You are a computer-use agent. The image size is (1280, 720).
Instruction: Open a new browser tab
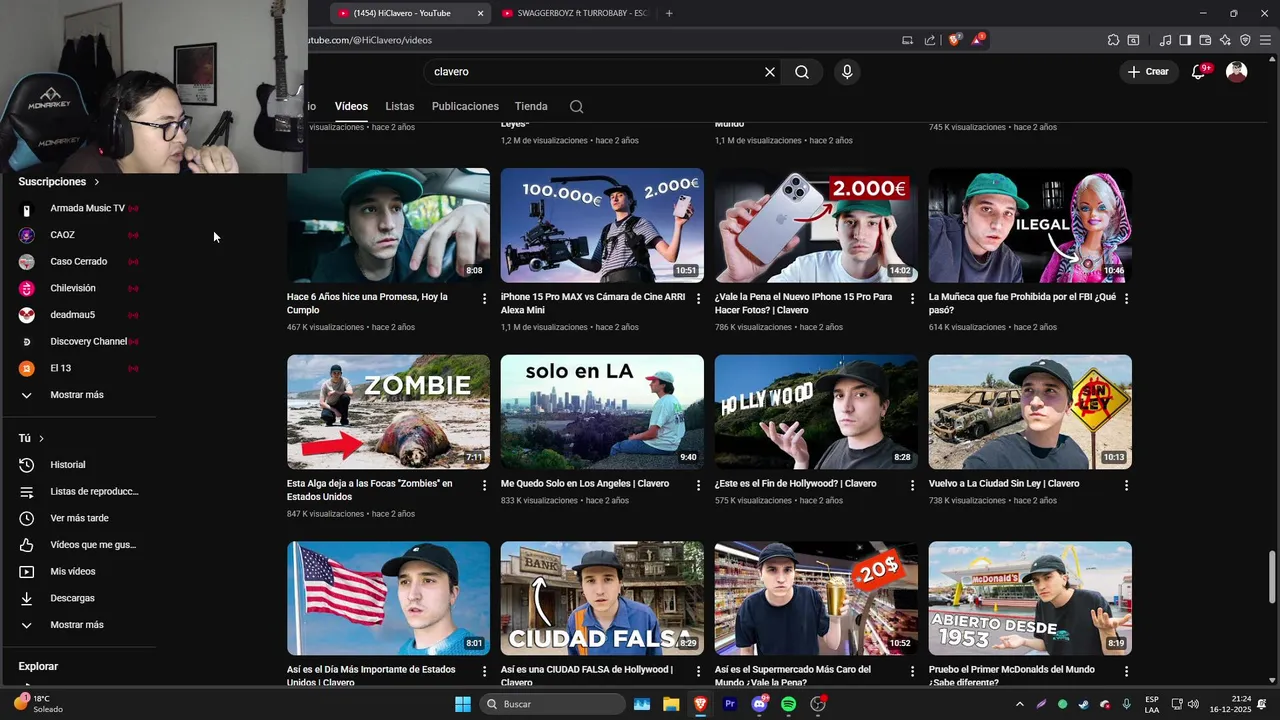(x=669, y=13)
